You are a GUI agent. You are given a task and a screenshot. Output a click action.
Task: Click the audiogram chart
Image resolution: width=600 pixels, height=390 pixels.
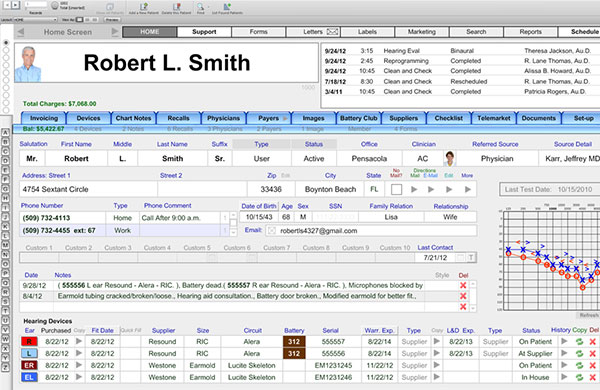[x=551, y=260]
